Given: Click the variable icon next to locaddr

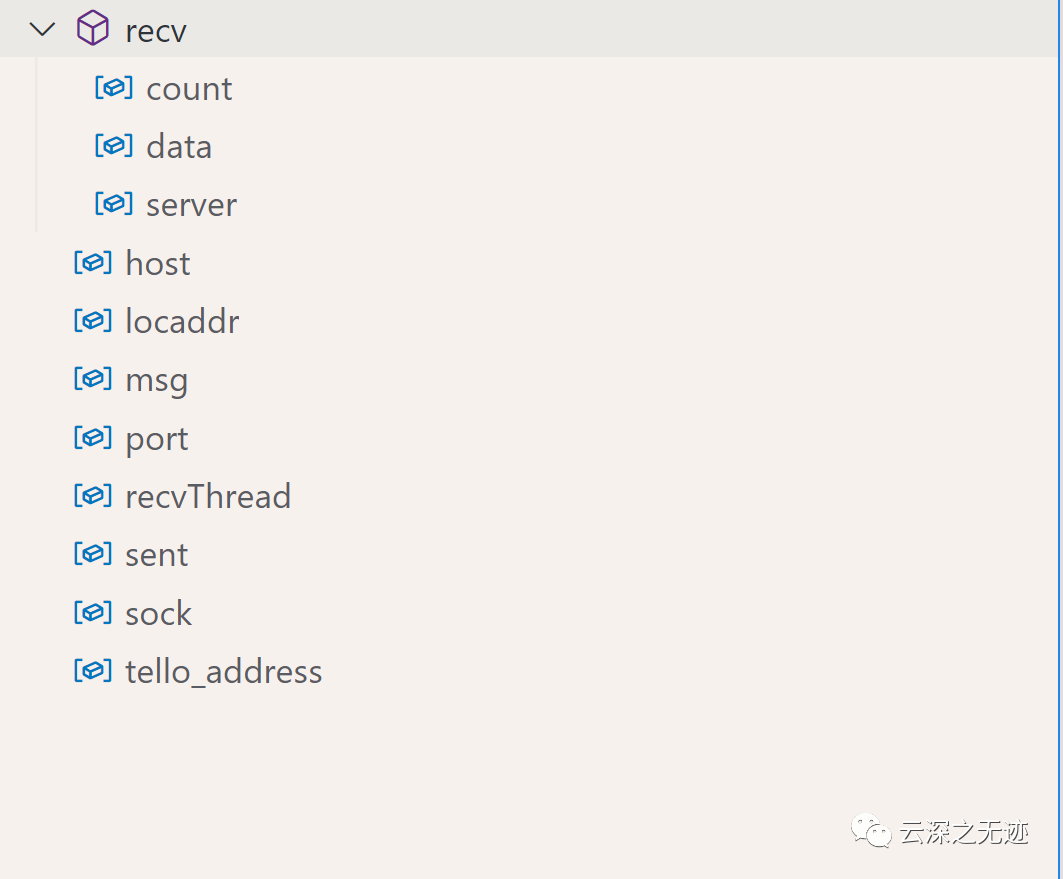Looking at the screenshot, I should tap(93, 321).
